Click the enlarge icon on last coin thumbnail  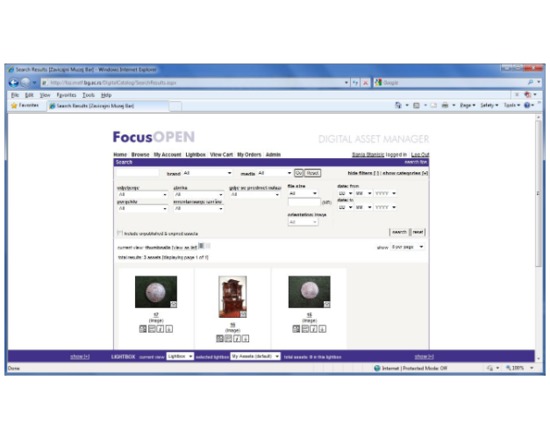tap(327, 304)
